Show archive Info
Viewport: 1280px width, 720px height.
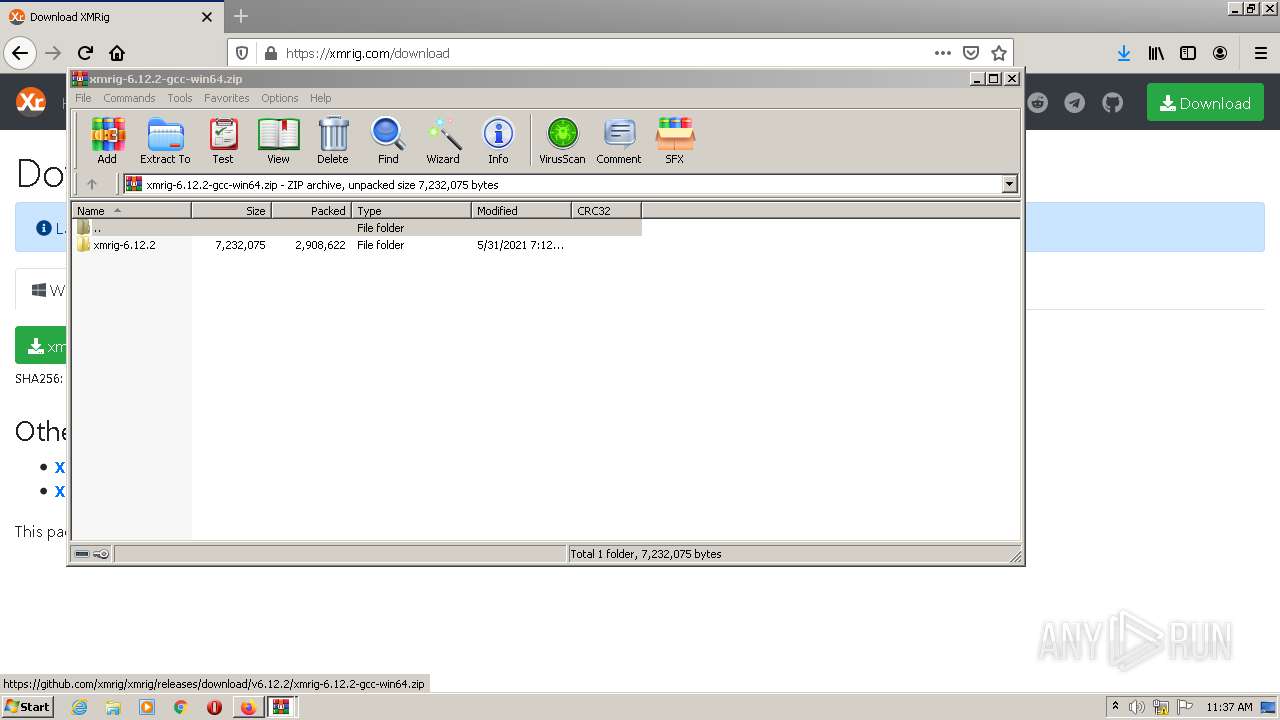click(498, 140)
